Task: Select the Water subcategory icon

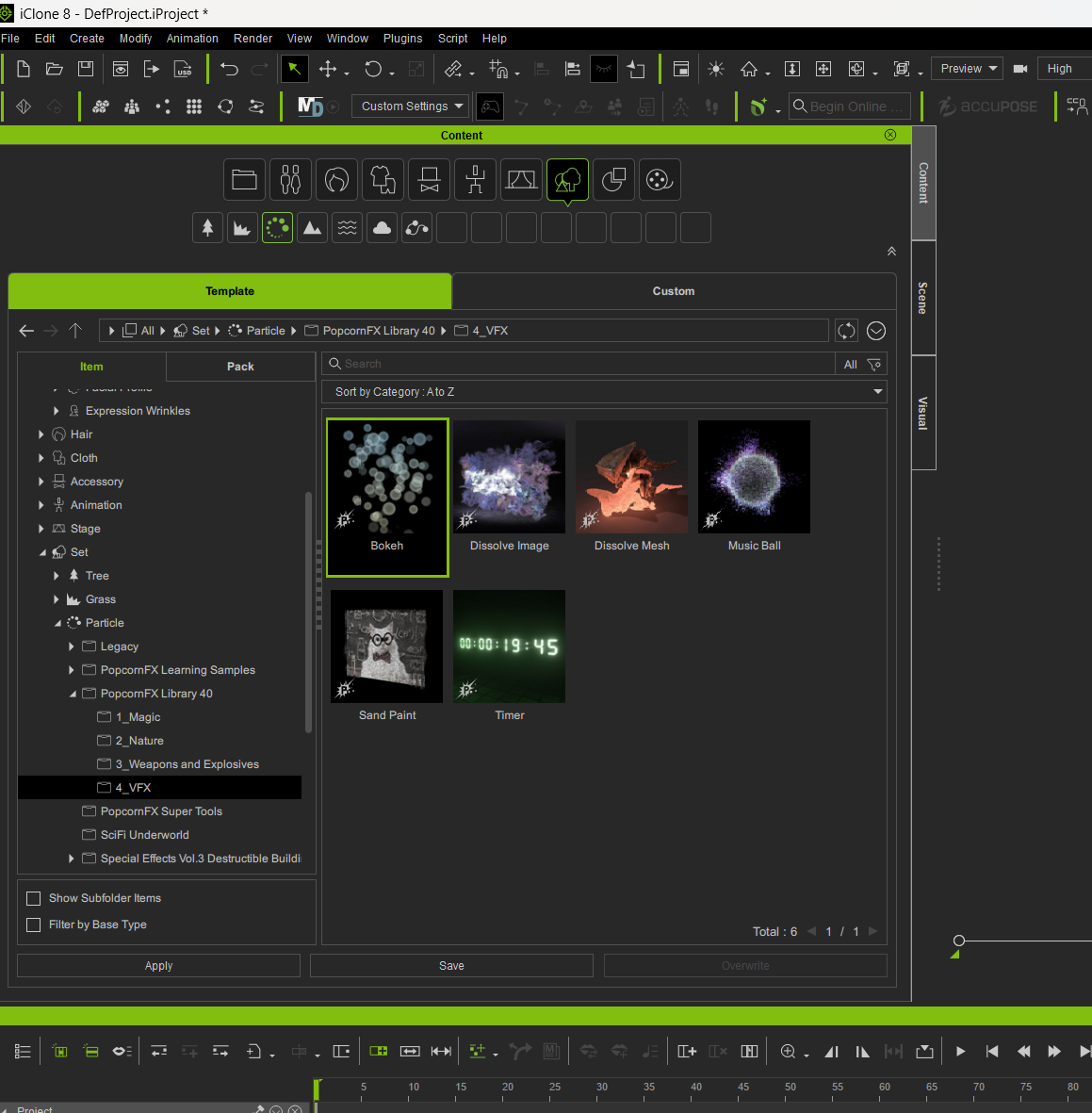Action: pyautogui.click(x=347, y=228)
